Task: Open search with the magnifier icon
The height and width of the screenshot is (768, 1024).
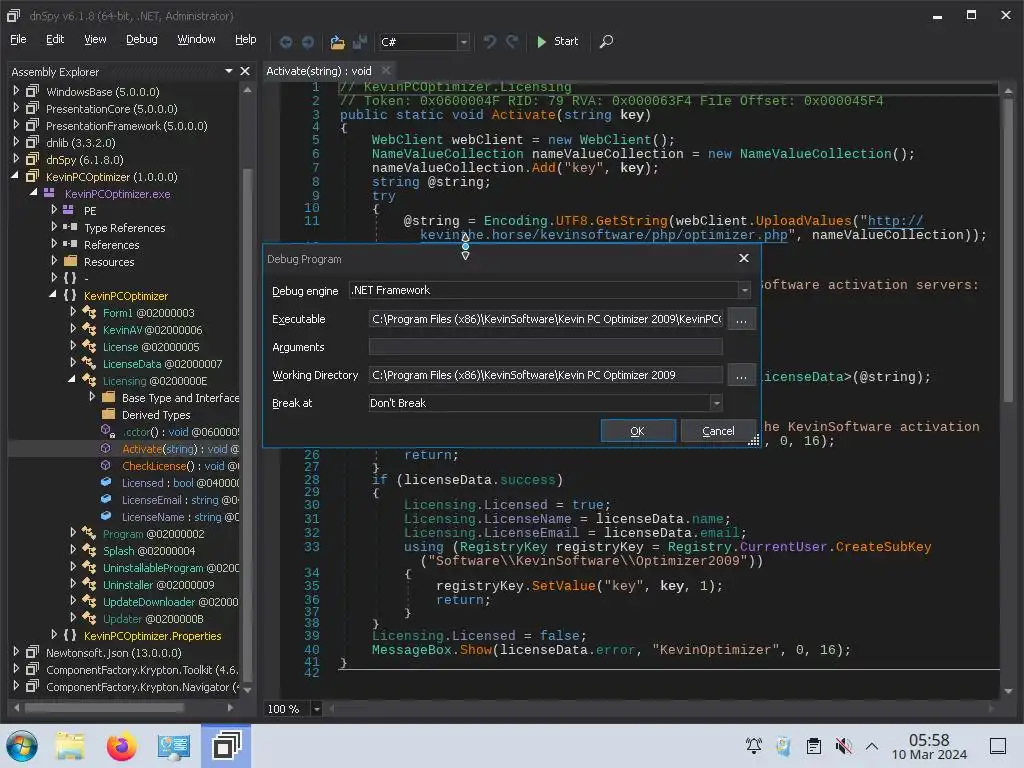Action: point(606,42)
